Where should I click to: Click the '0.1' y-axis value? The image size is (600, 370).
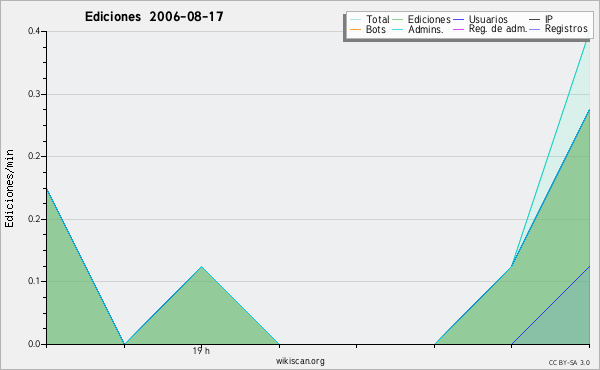click(34, 281)
